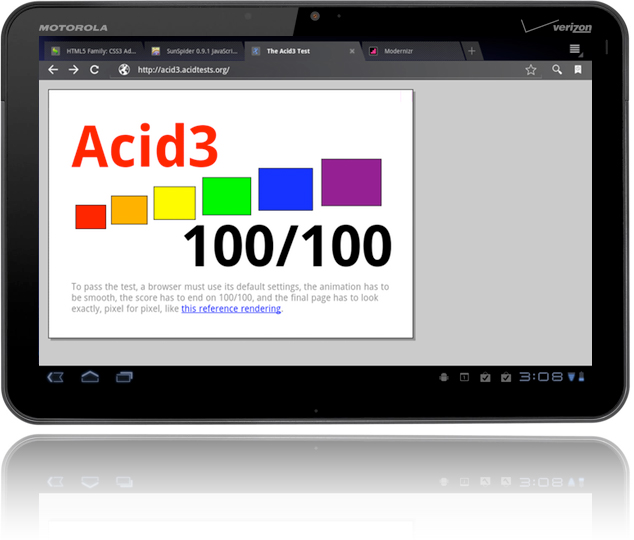Open the calendar notification icon

pyautogui.click(x=466, y=379)
